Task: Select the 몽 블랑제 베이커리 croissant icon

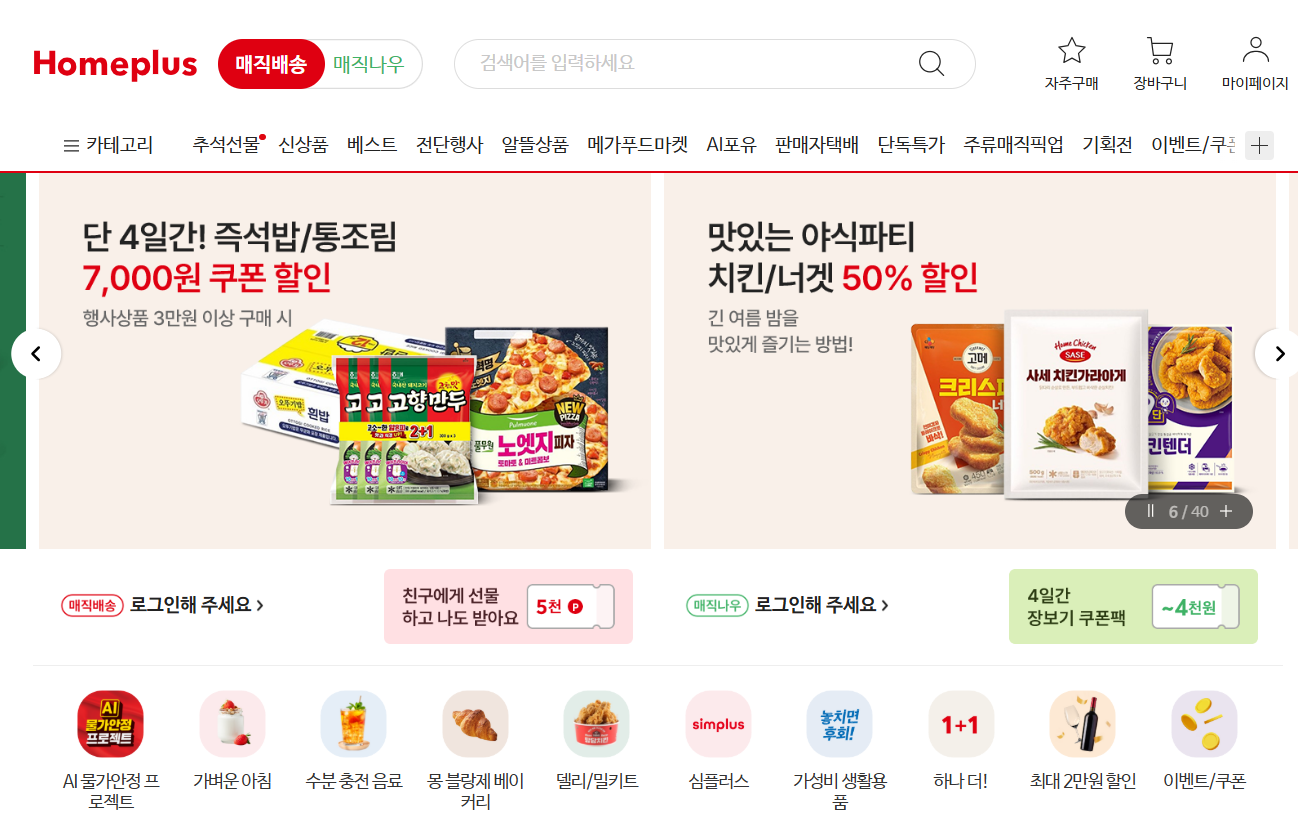Action: pyautogui.click(x=476, y=724)
